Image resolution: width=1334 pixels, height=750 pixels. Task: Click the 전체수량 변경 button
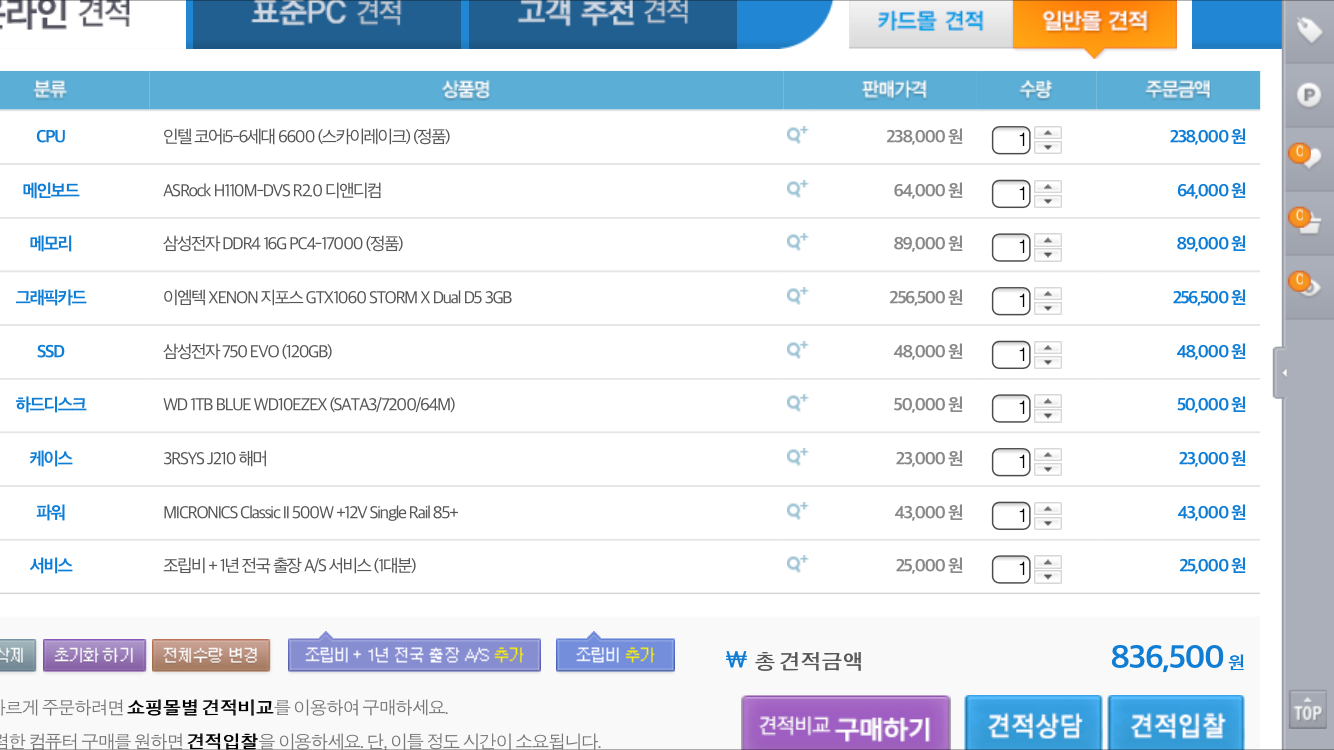tap(211, 655)
